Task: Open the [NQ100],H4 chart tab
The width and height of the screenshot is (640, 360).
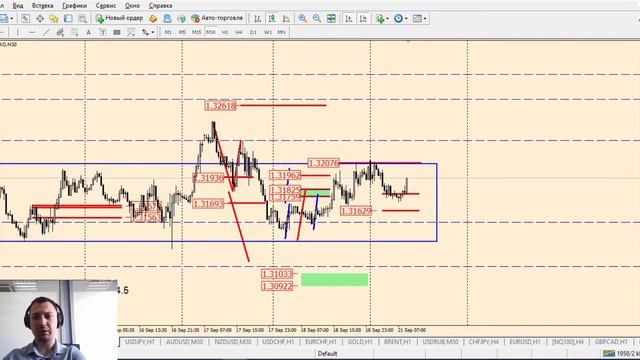Action: click(x=567, y=342)
